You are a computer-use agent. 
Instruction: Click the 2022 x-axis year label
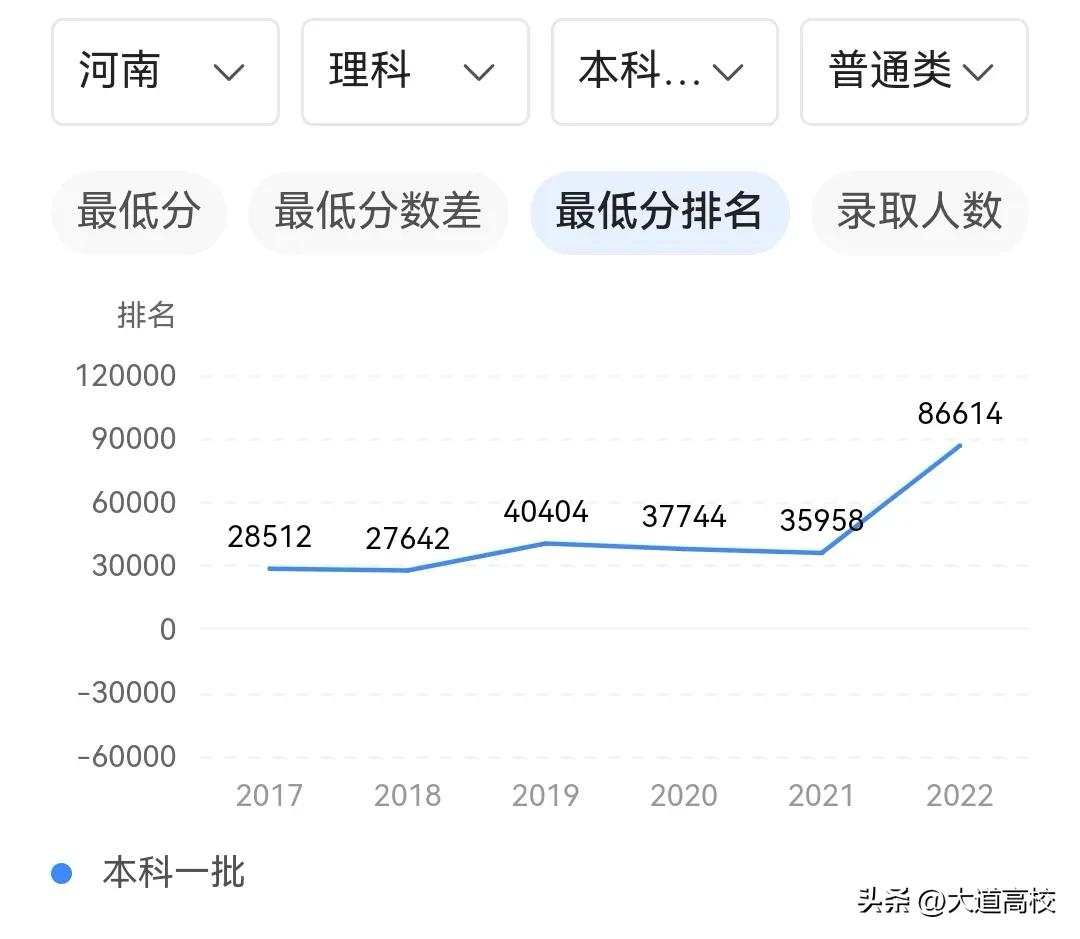pyautogui.click(x=960, y=796)
